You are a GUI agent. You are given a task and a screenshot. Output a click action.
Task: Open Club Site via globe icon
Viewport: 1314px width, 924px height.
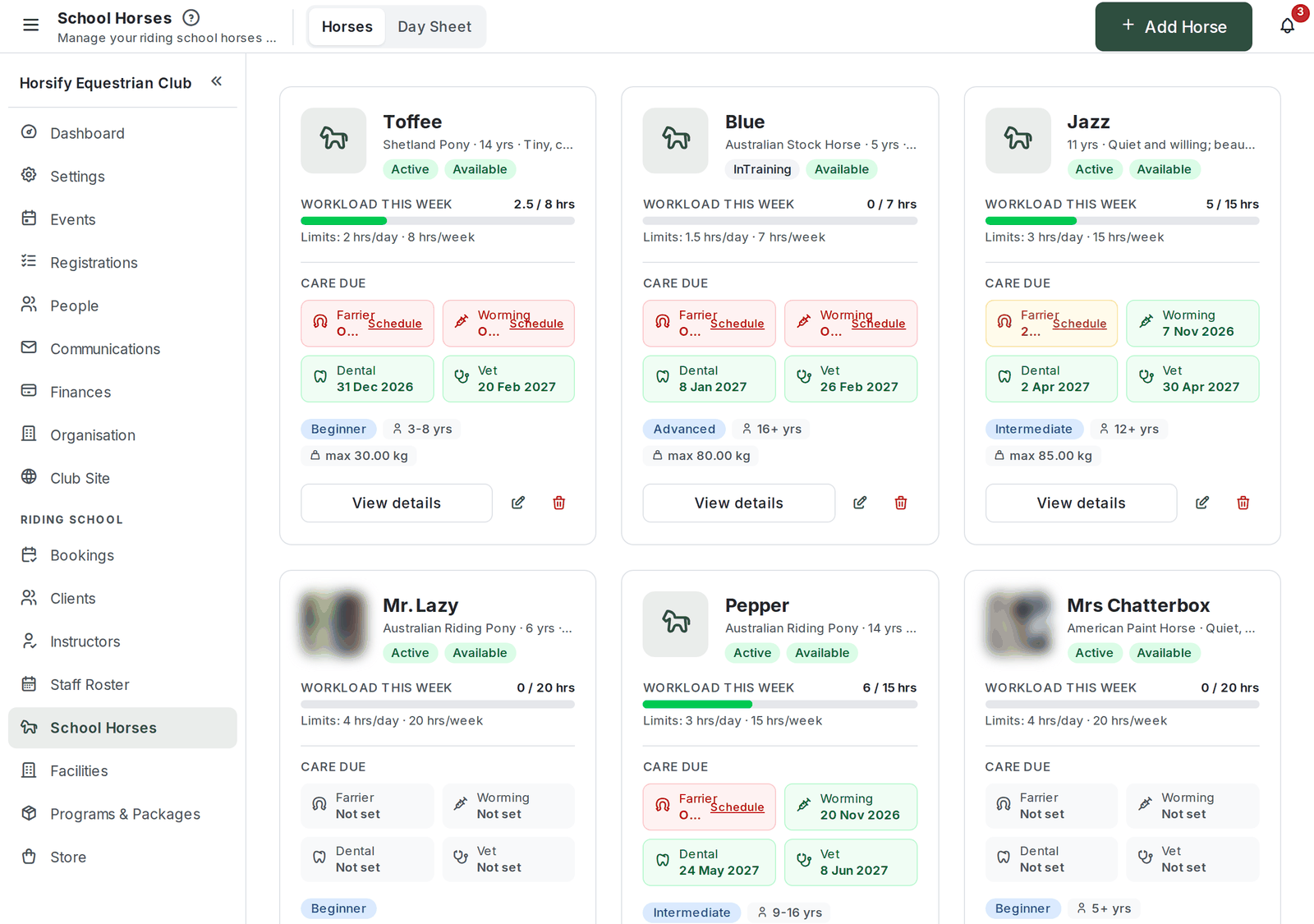tap(29, 477)
